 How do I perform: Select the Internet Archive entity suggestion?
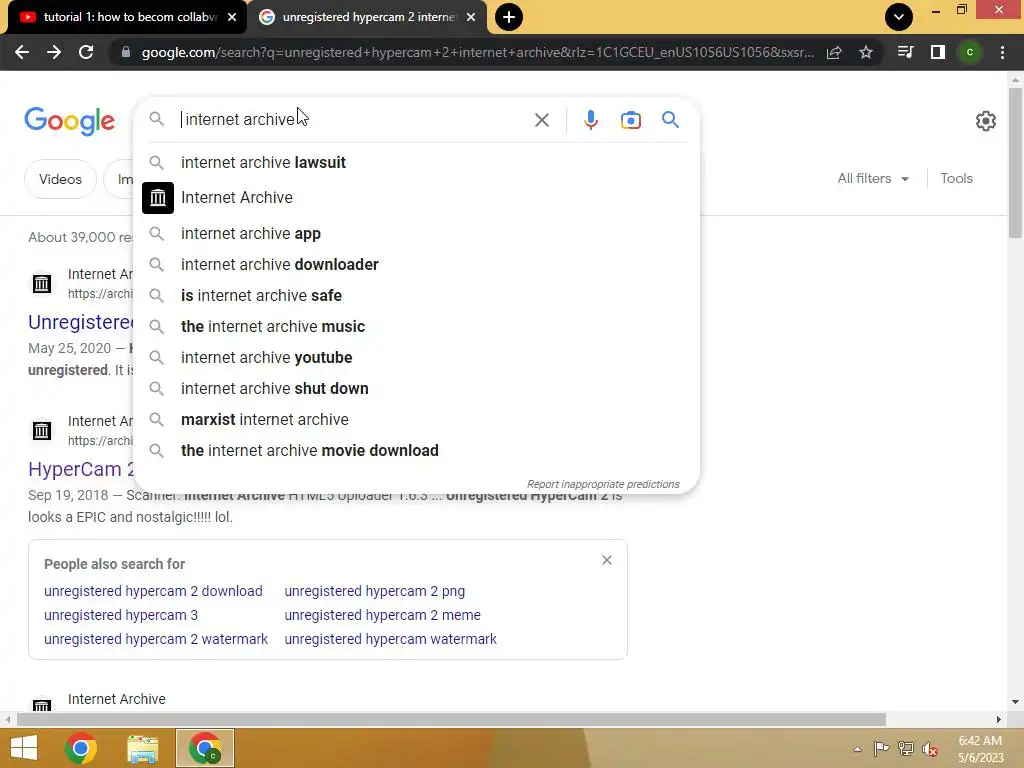(x=416, y=198)
